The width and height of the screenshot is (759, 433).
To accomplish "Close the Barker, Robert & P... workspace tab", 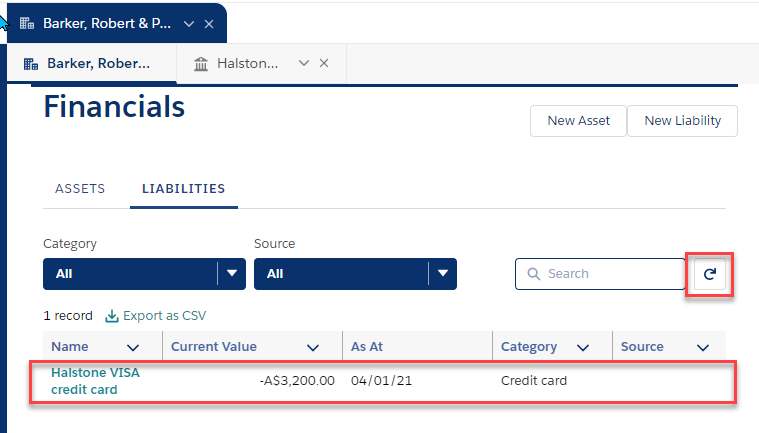I will coord(209,24).
